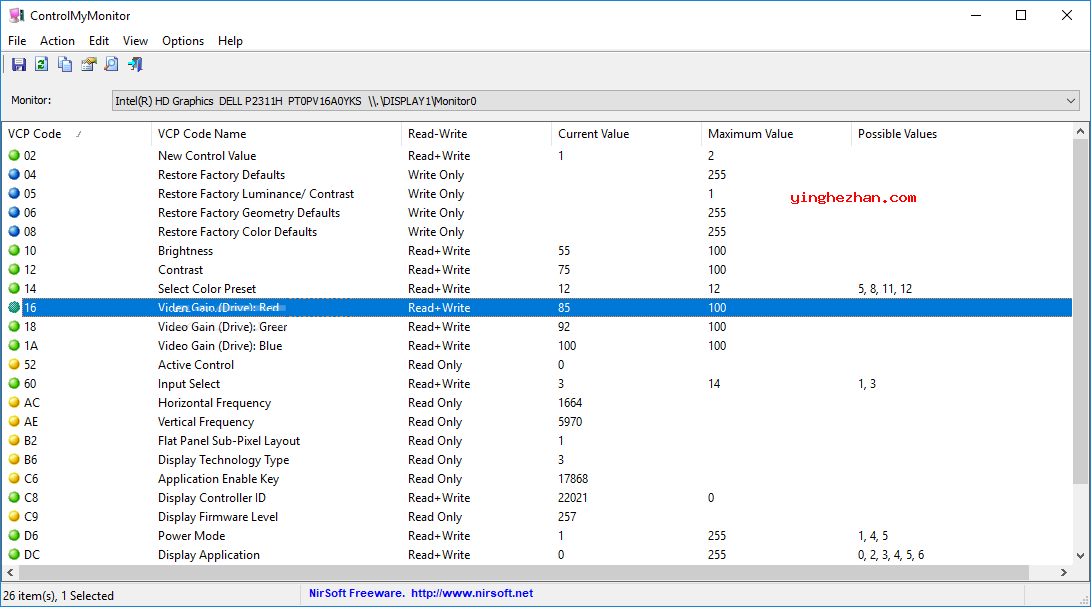
Task: Click the blue icon of row 05
Action: 14,194
